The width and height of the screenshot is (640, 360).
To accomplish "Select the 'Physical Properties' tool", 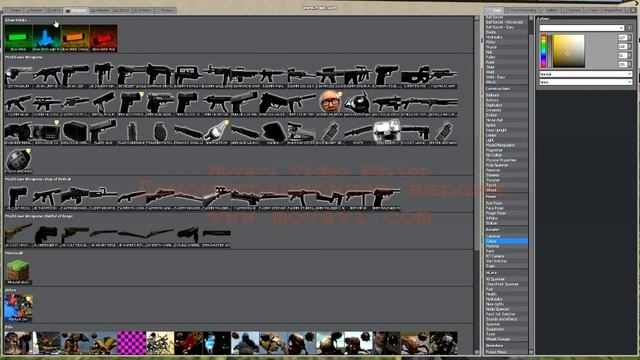I will (506, 160).
